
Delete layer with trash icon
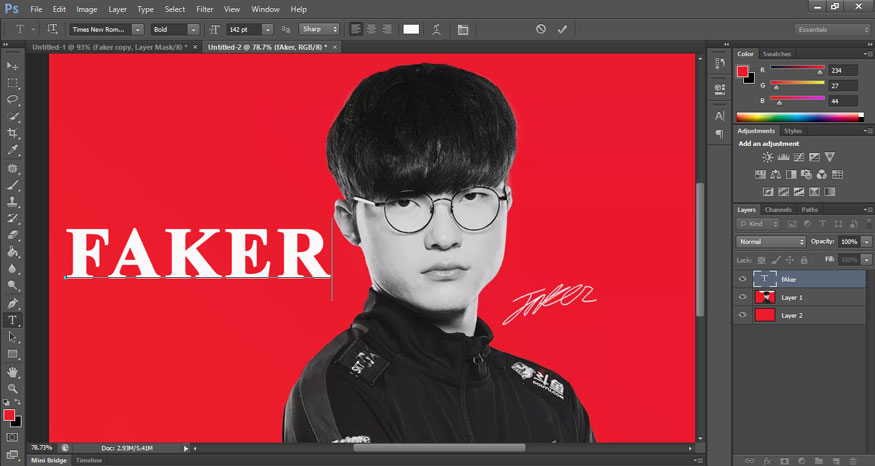853,461
